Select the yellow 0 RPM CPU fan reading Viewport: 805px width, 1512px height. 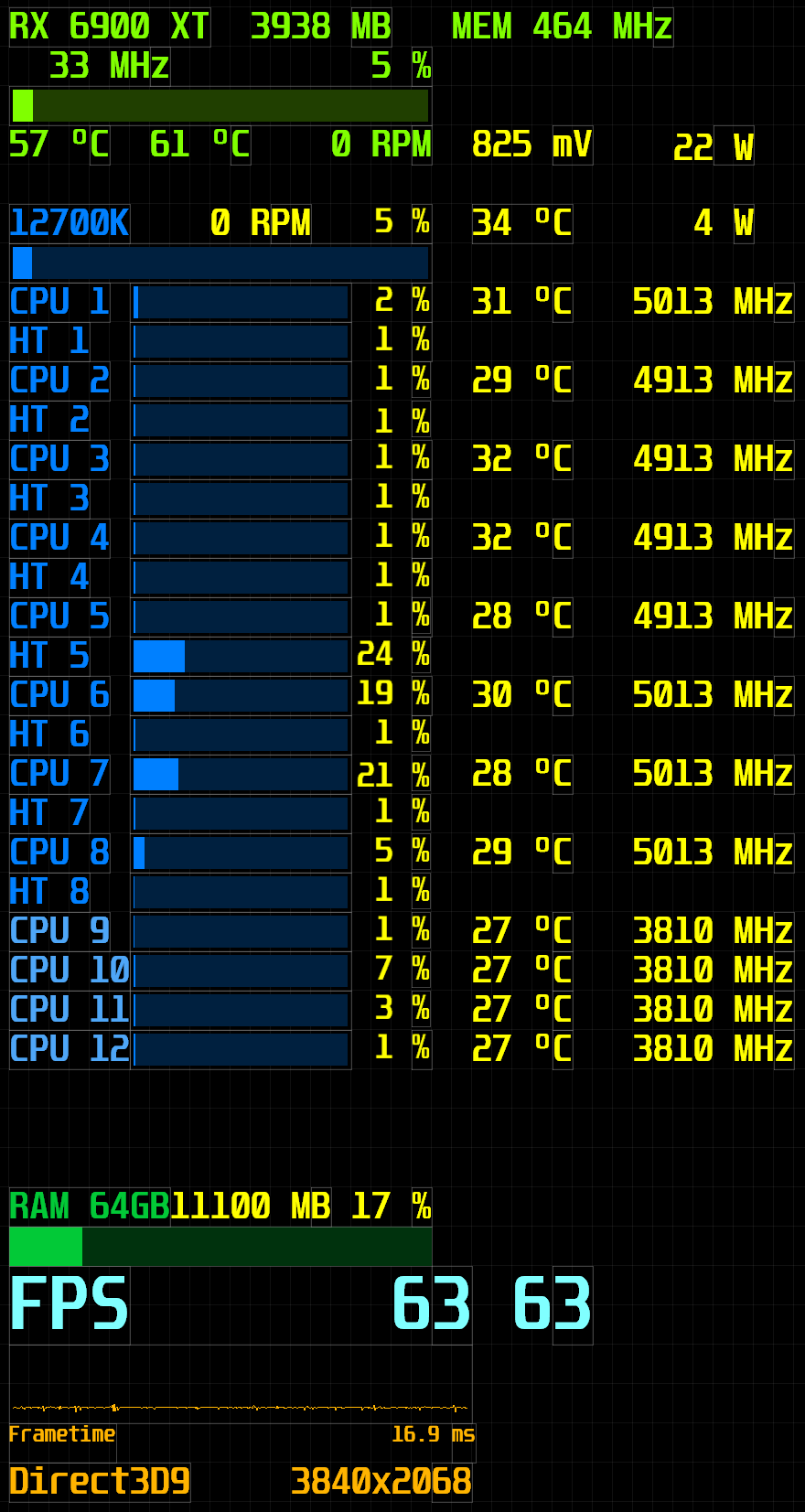pos(261,223)
